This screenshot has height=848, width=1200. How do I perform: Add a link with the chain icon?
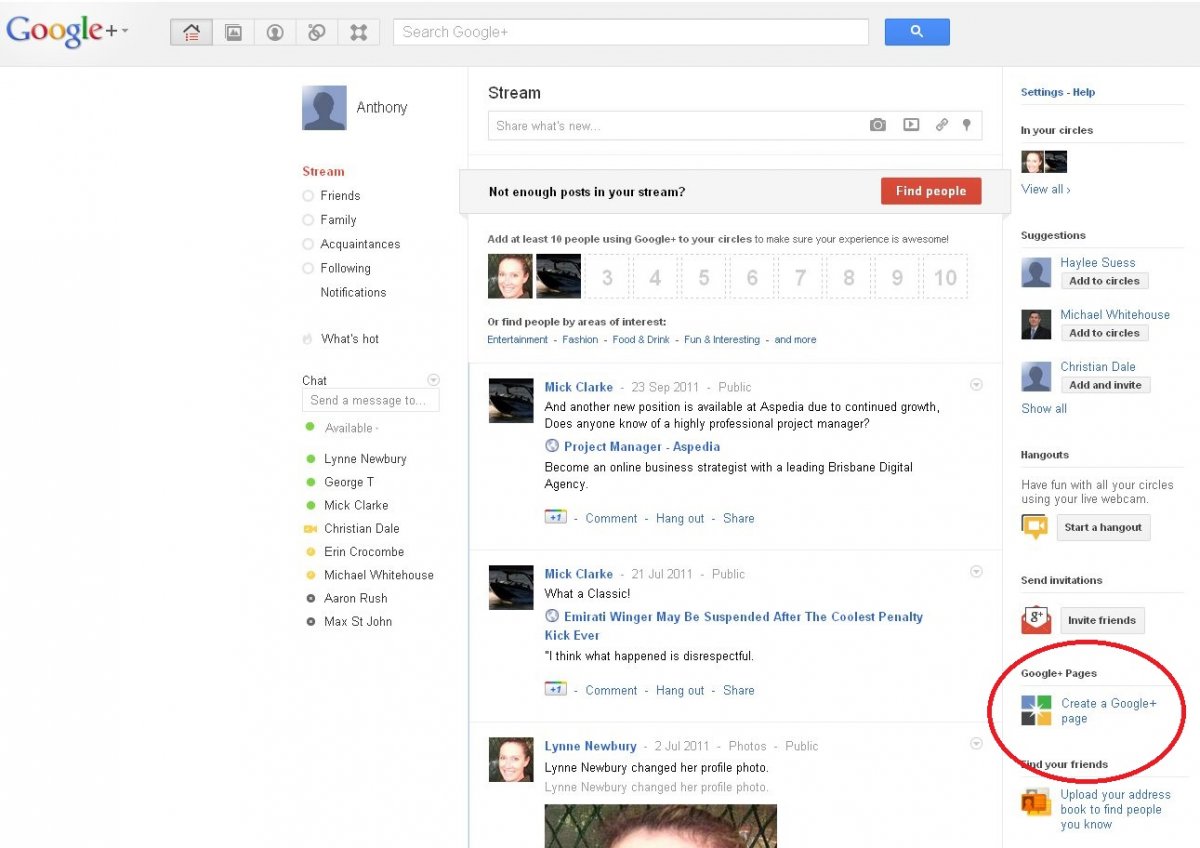942,125
